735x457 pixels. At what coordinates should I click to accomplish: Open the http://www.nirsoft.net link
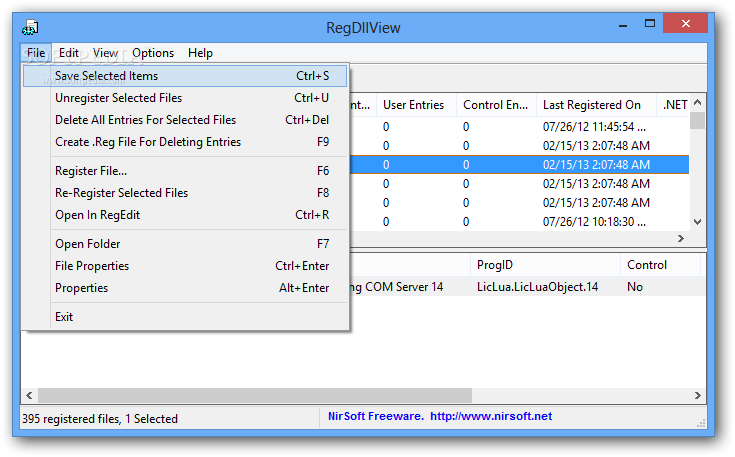(491, 416)
